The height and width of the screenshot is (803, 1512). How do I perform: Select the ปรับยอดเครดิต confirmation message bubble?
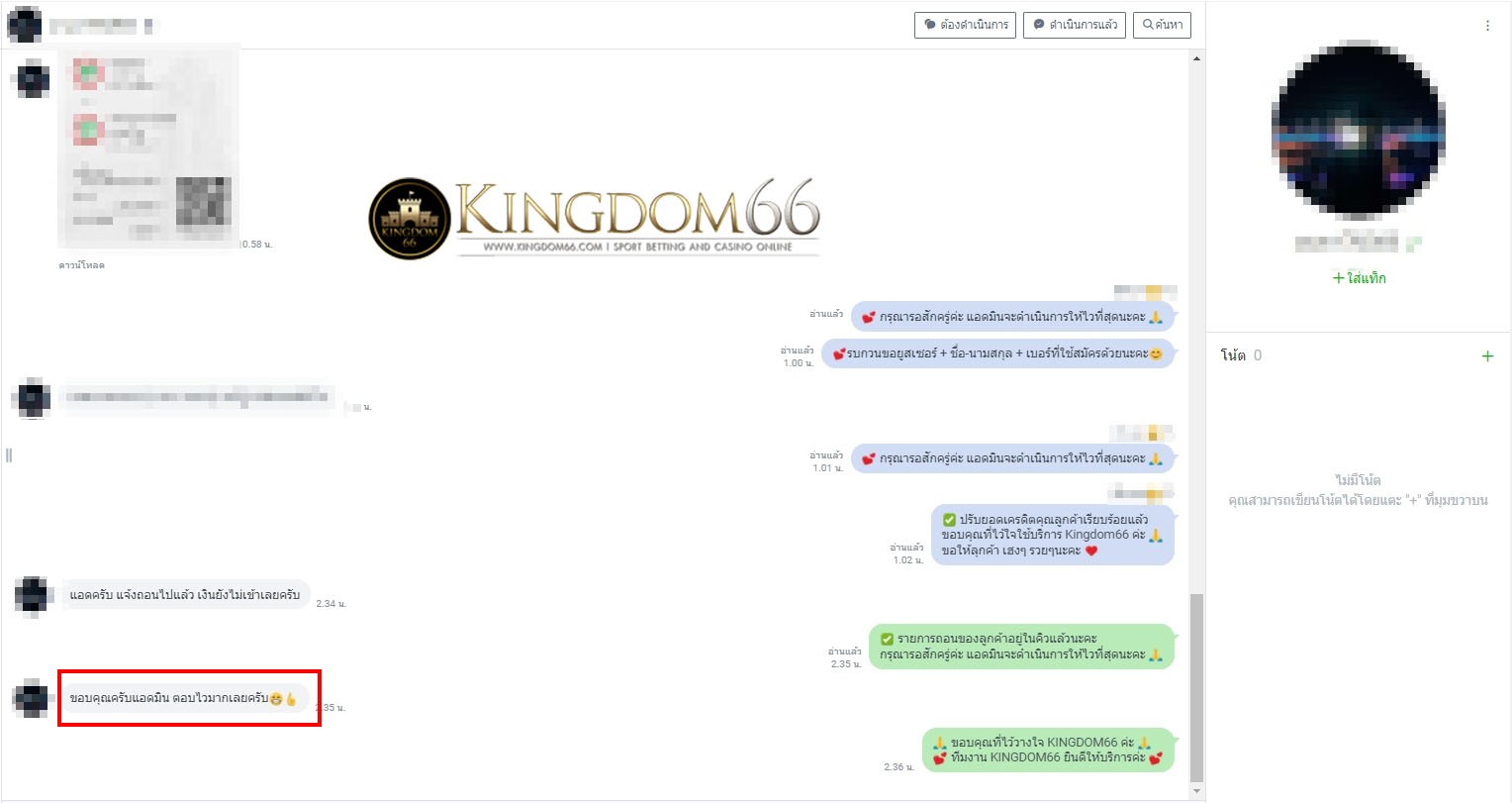pyautogui.click(x=1052, y=535)
